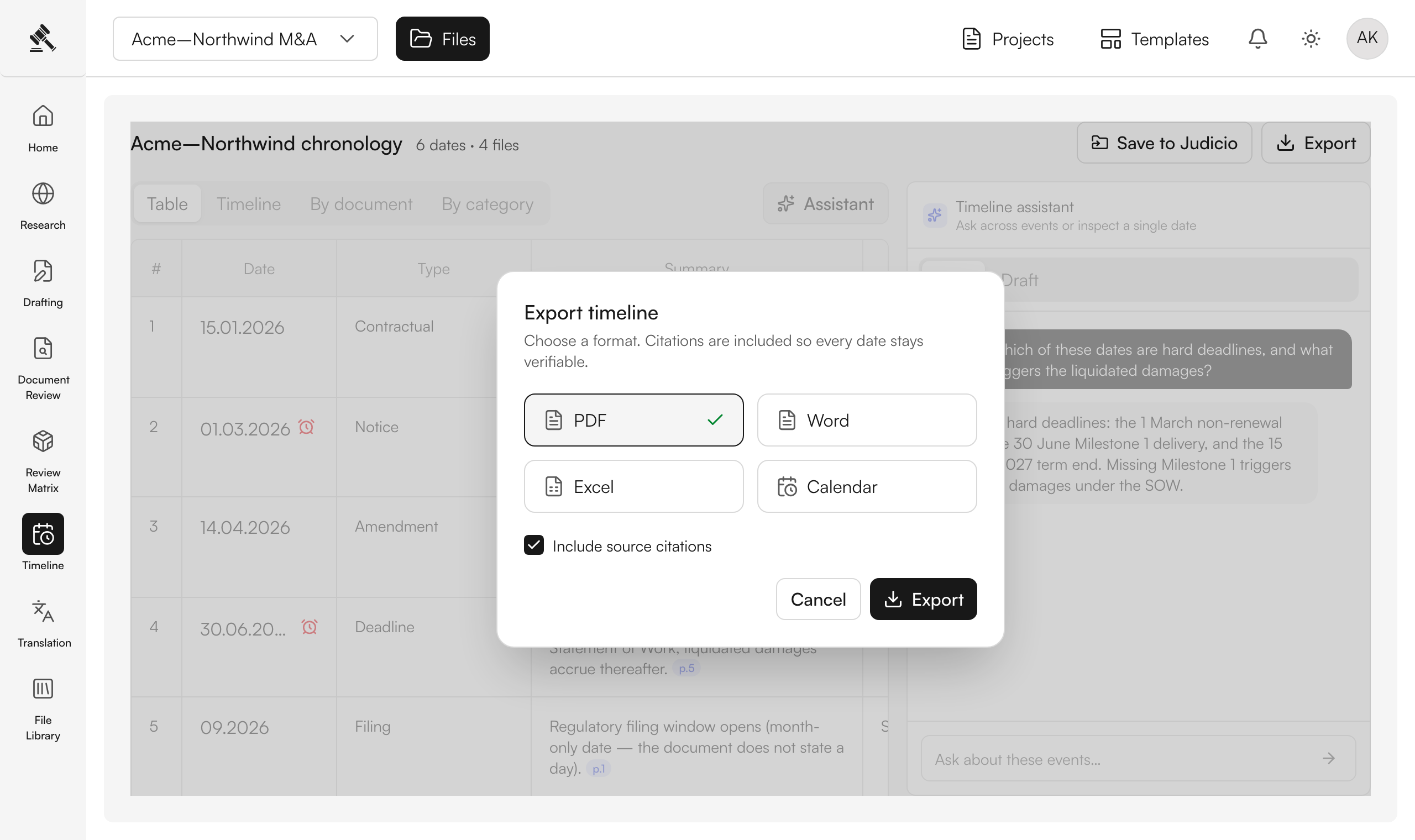Click the Ask about these events input
1415x840 pixels.
tap(1139, 759)
